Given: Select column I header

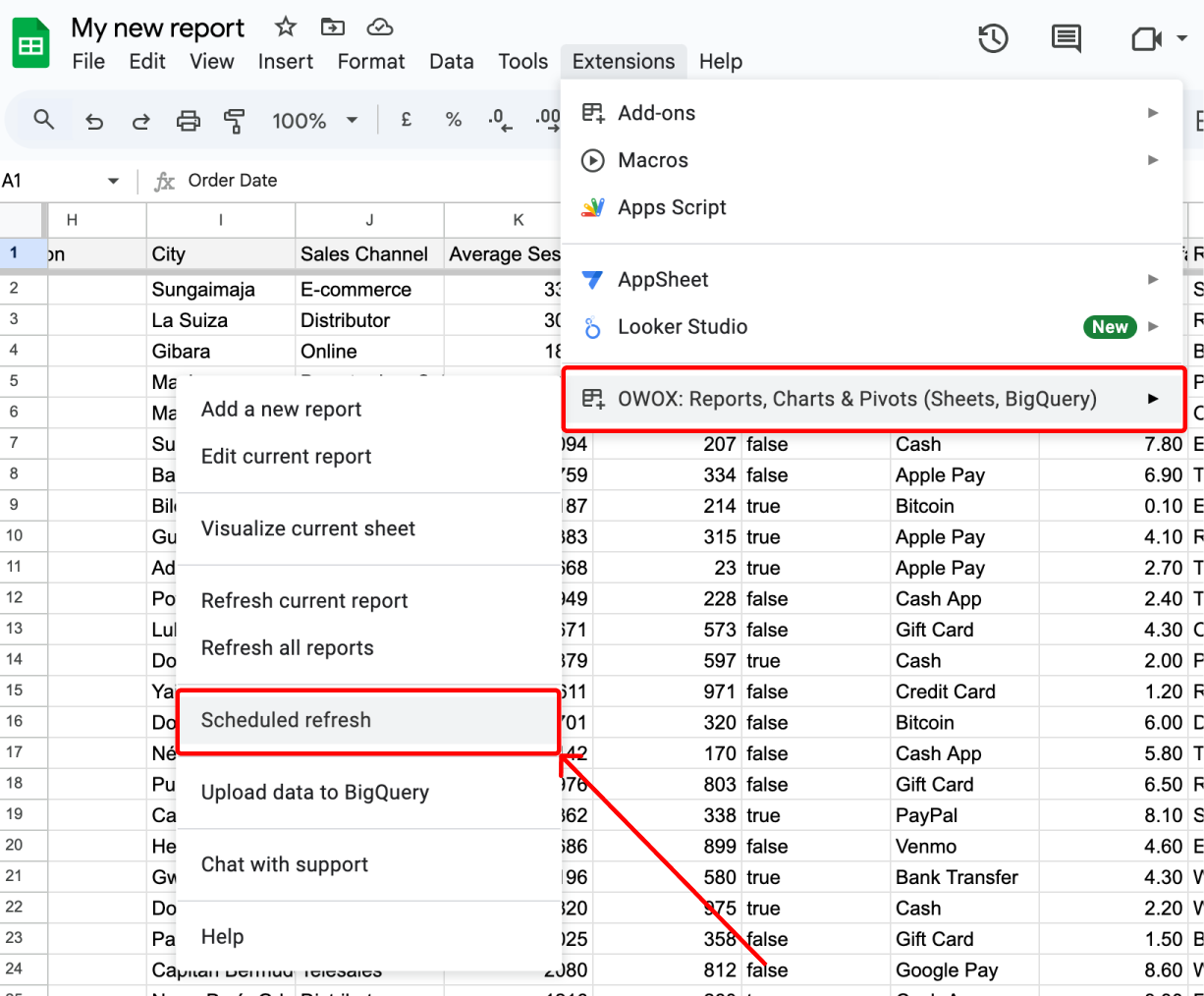Looking at the screenshot, I should (221, 220).
